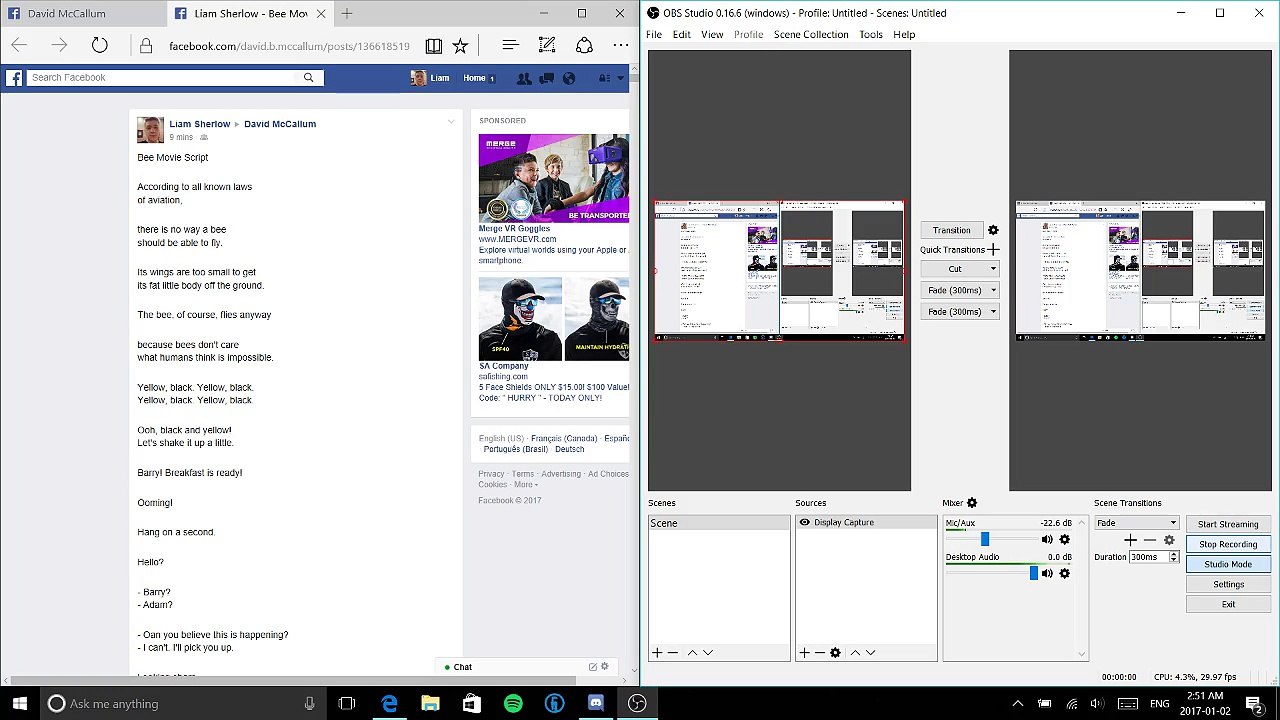Add a quick transition with plus icon
The width and height of the screenshot is (1280, 720).
pyautogui.click(x=993, y=250)
